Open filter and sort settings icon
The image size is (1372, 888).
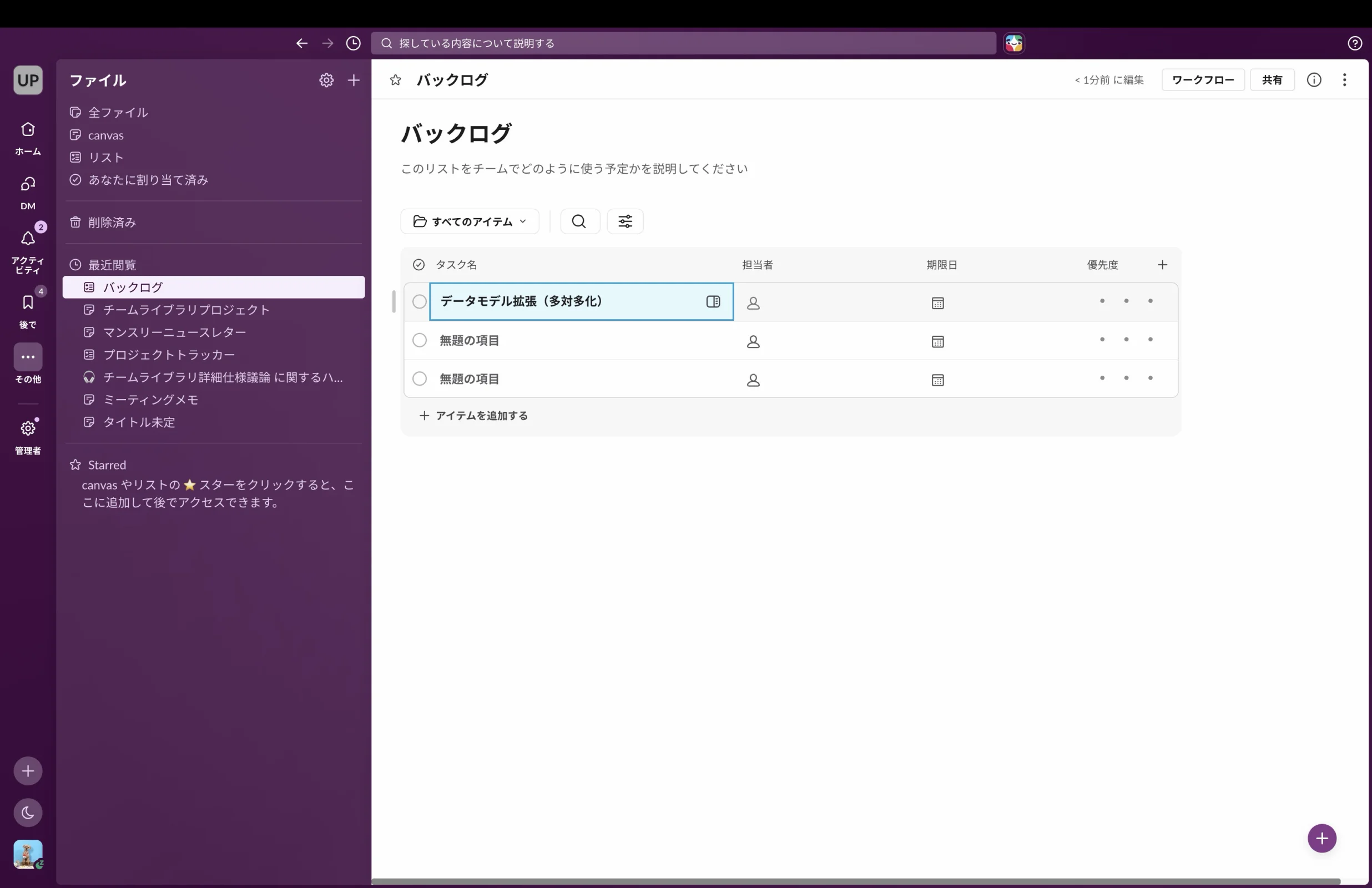coord(625,221)
